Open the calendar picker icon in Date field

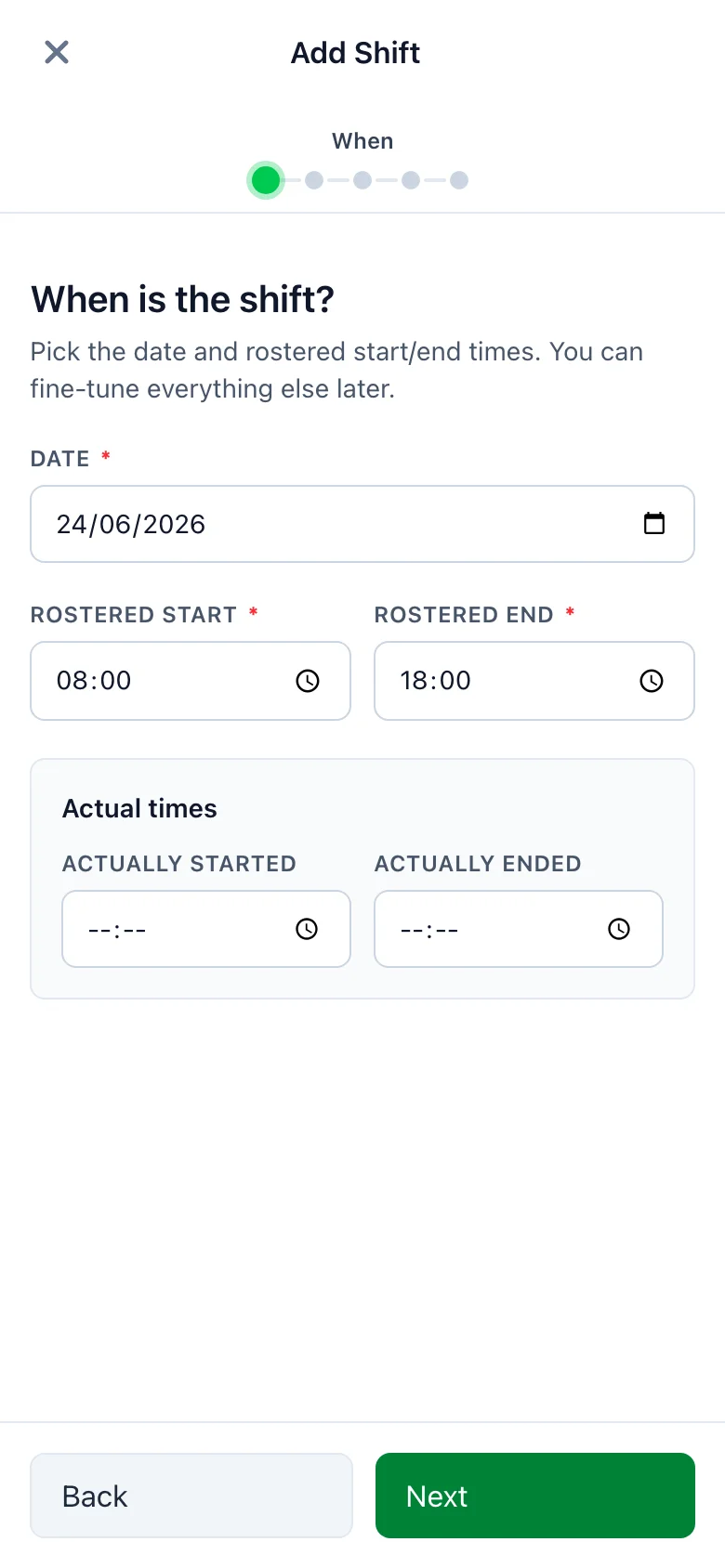(x=654, y=524)
